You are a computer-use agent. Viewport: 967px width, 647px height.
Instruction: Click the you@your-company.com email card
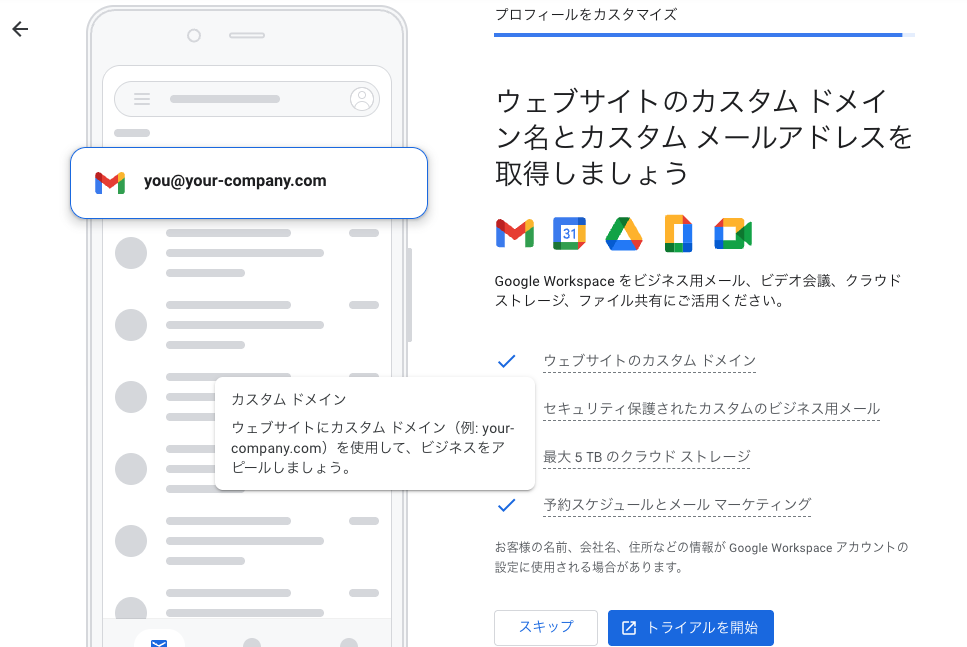pos(249,183)
